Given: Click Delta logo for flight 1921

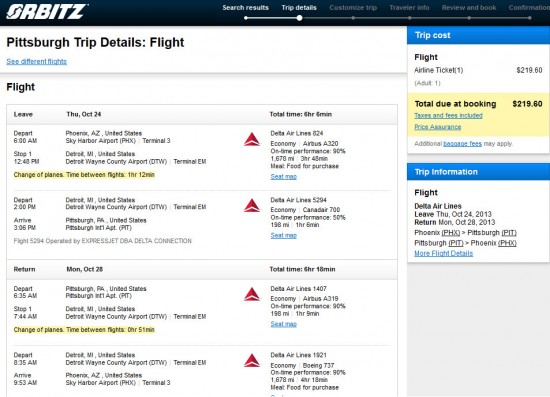Looking at the screenshot, I should point(252,361).
